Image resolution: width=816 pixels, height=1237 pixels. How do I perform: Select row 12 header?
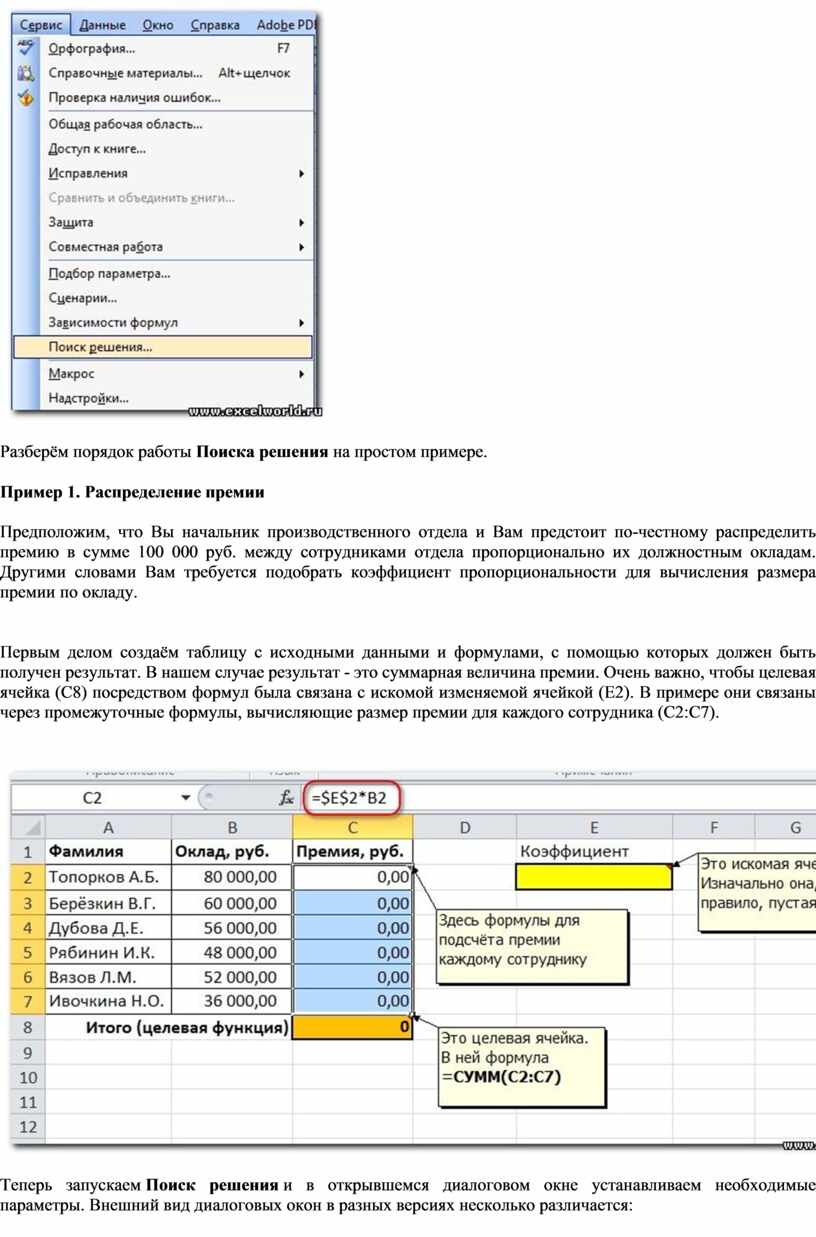[28, 1127]
